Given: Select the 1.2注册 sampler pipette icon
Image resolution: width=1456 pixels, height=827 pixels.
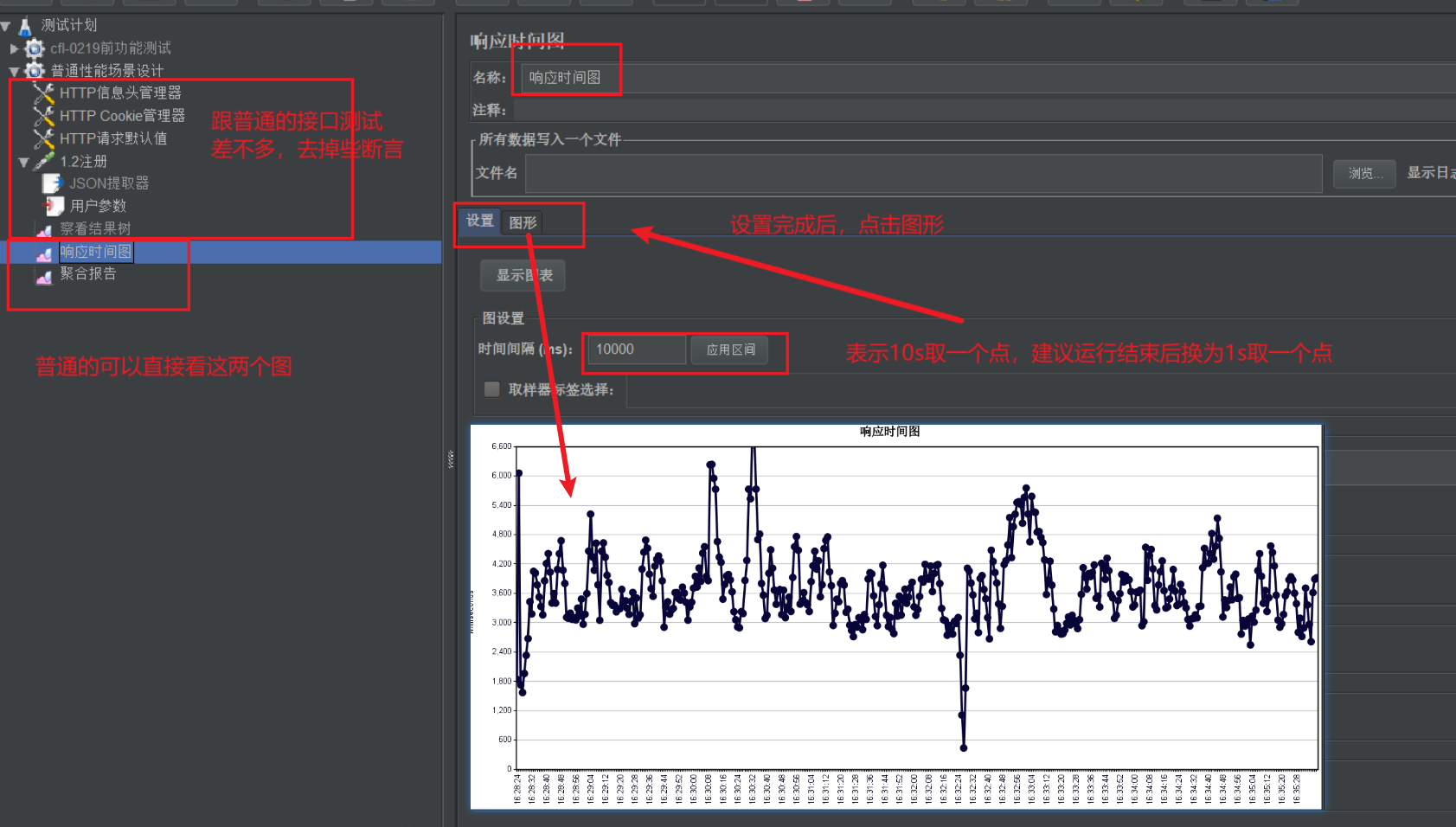Looking at the screenshot, I should 44,161.
